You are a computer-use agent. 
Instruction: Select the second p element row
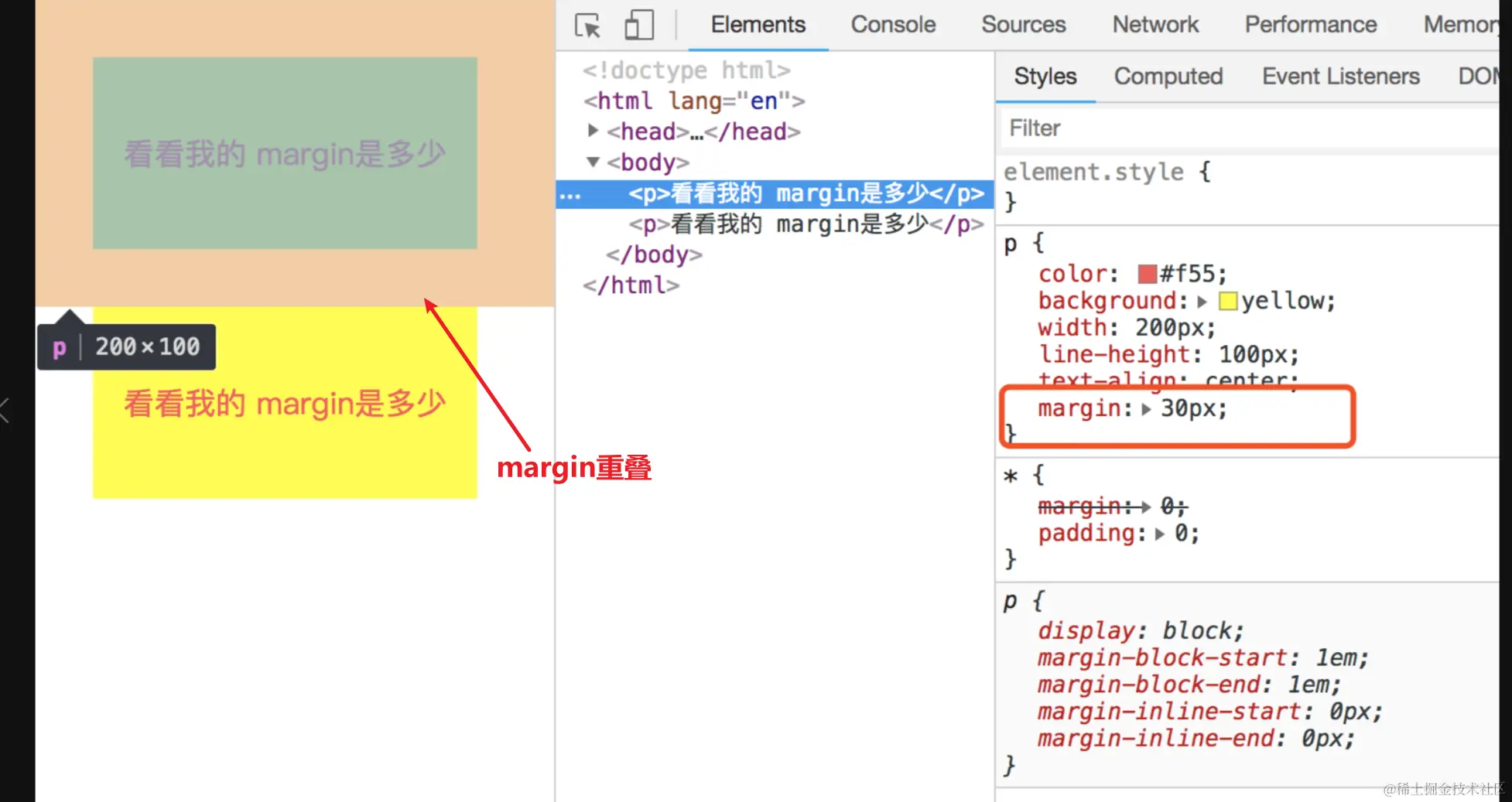pyautogui.click(x=806, y=224)
